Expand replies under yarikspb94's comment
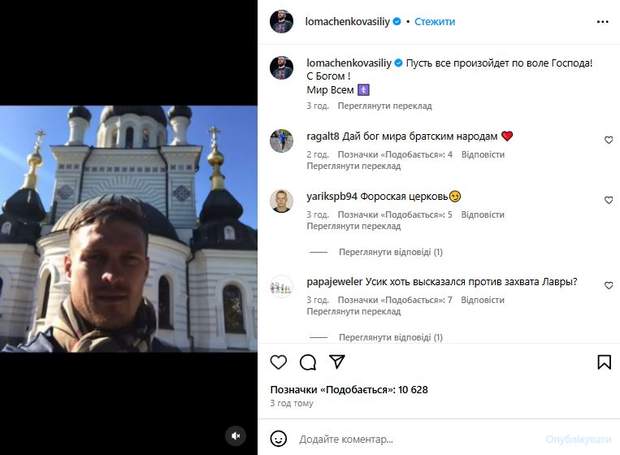620x455 pixels. click(389, 253)
